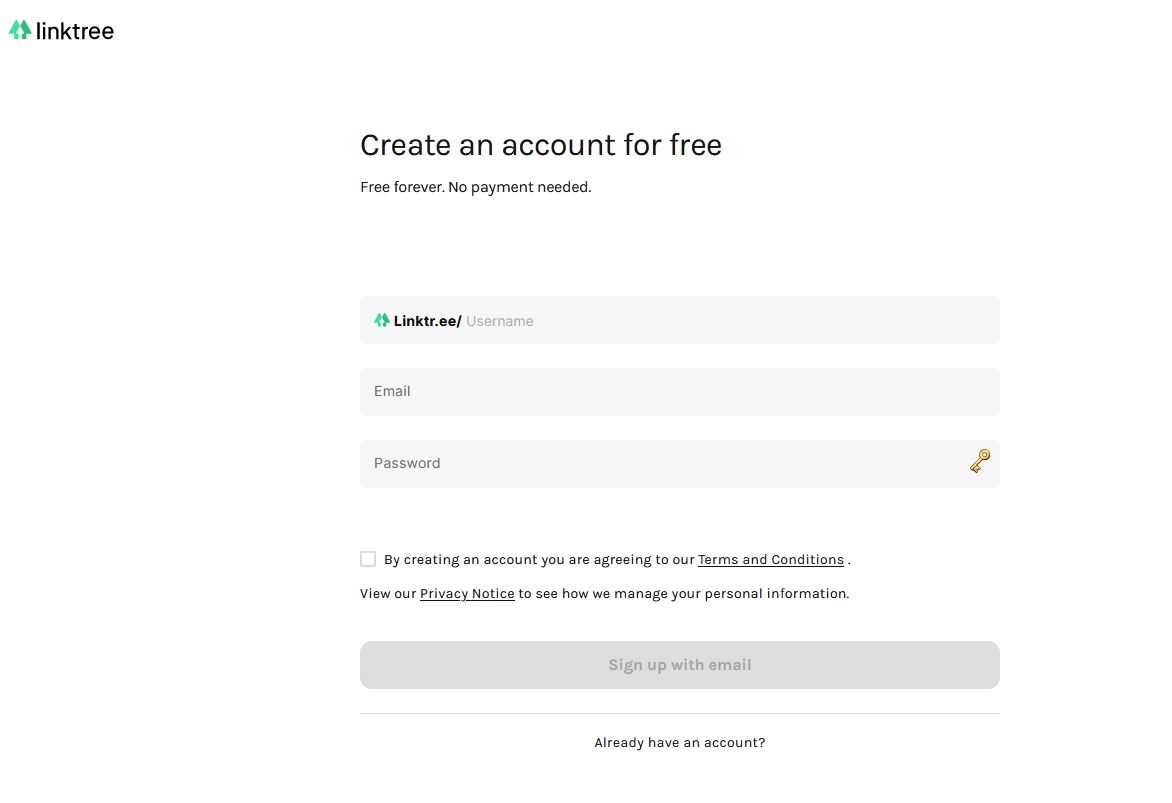The width and height of the screenshot is (1172, 803).
Task: Tick the Terms and Conditions agreement checkbox
Action: [x=368, y=559]
